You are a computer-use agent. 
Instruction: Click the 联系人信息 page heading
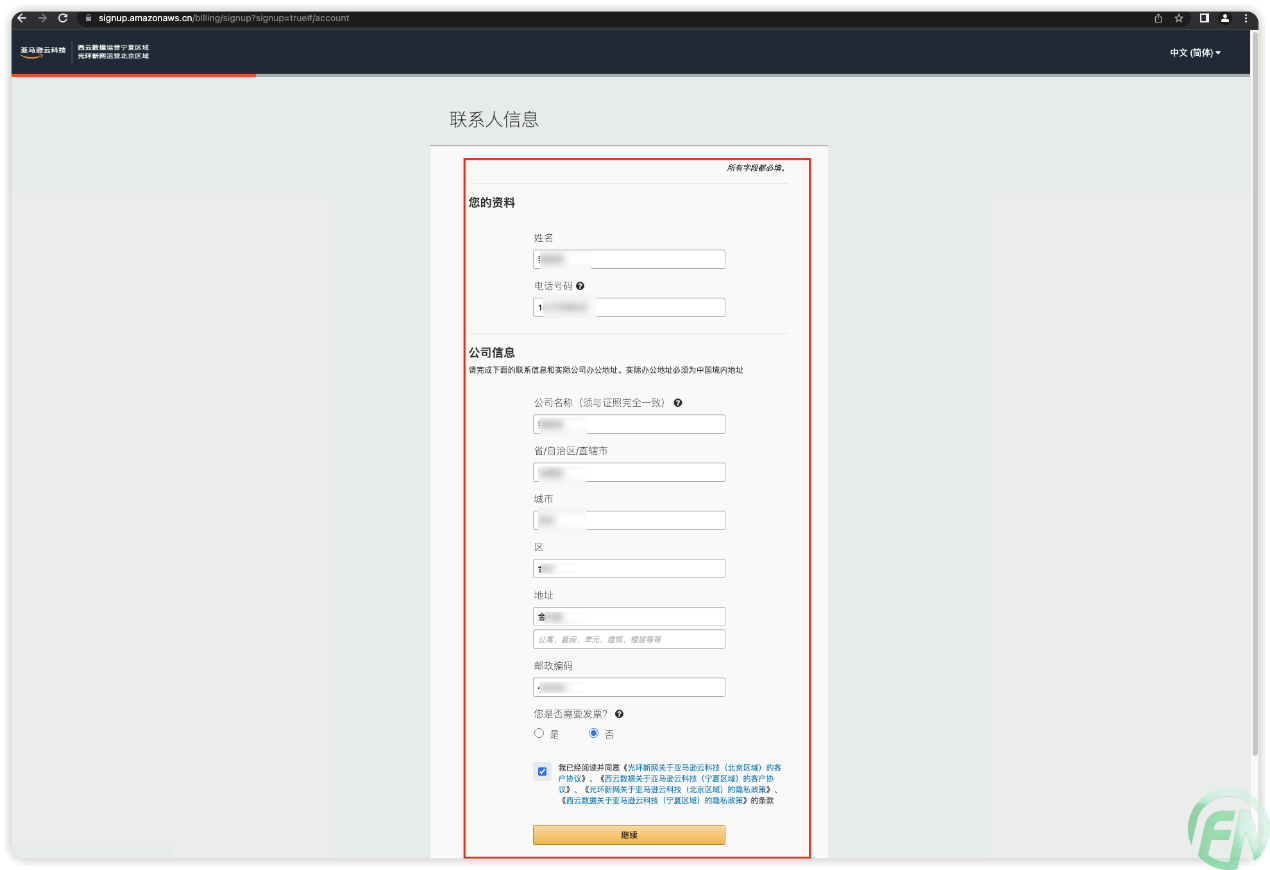tap(494, 119)
